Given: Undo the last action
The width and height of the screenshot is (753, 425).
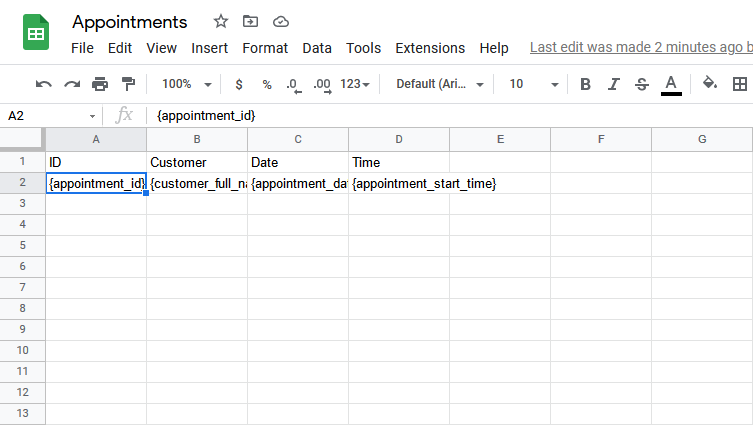Looking at the screenshot, I should [x=44, y=84].
